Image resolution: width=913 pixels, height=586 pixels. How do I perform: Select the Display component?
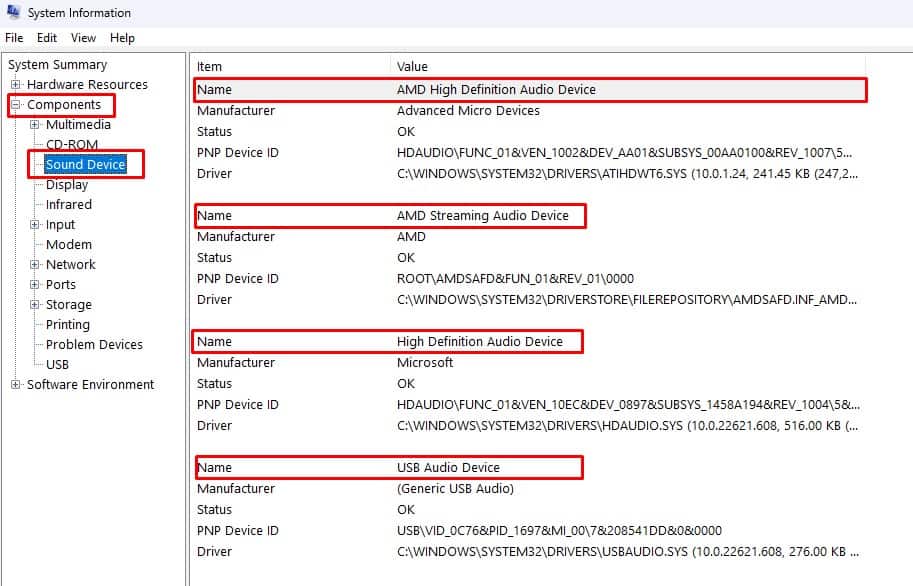pyautogui.click(x=68, y=184)
